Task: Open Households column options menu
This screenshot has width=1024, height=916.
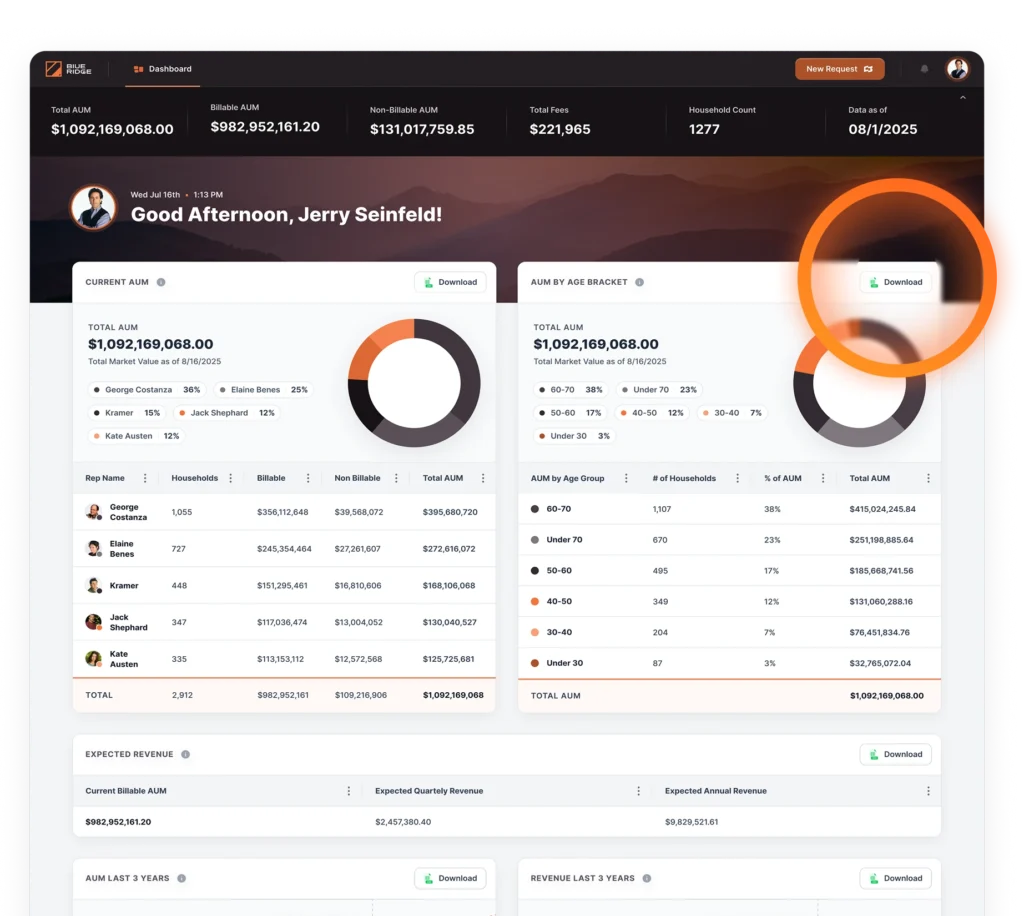Action: [231, 478]
